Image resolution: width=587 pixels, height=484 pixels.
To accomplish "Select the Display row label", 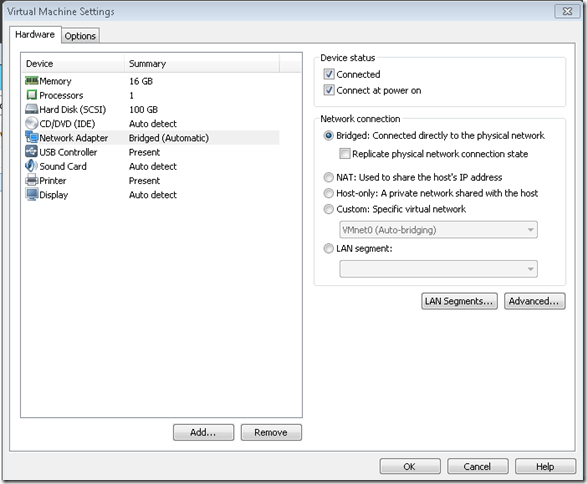I will point(54,195).
